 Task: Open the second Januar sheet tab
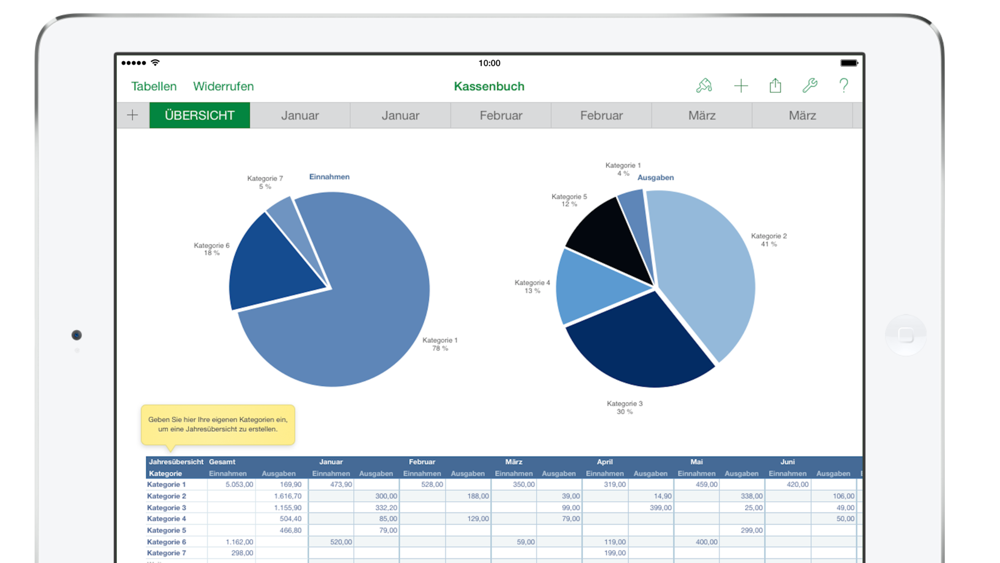tap(401, 115)
